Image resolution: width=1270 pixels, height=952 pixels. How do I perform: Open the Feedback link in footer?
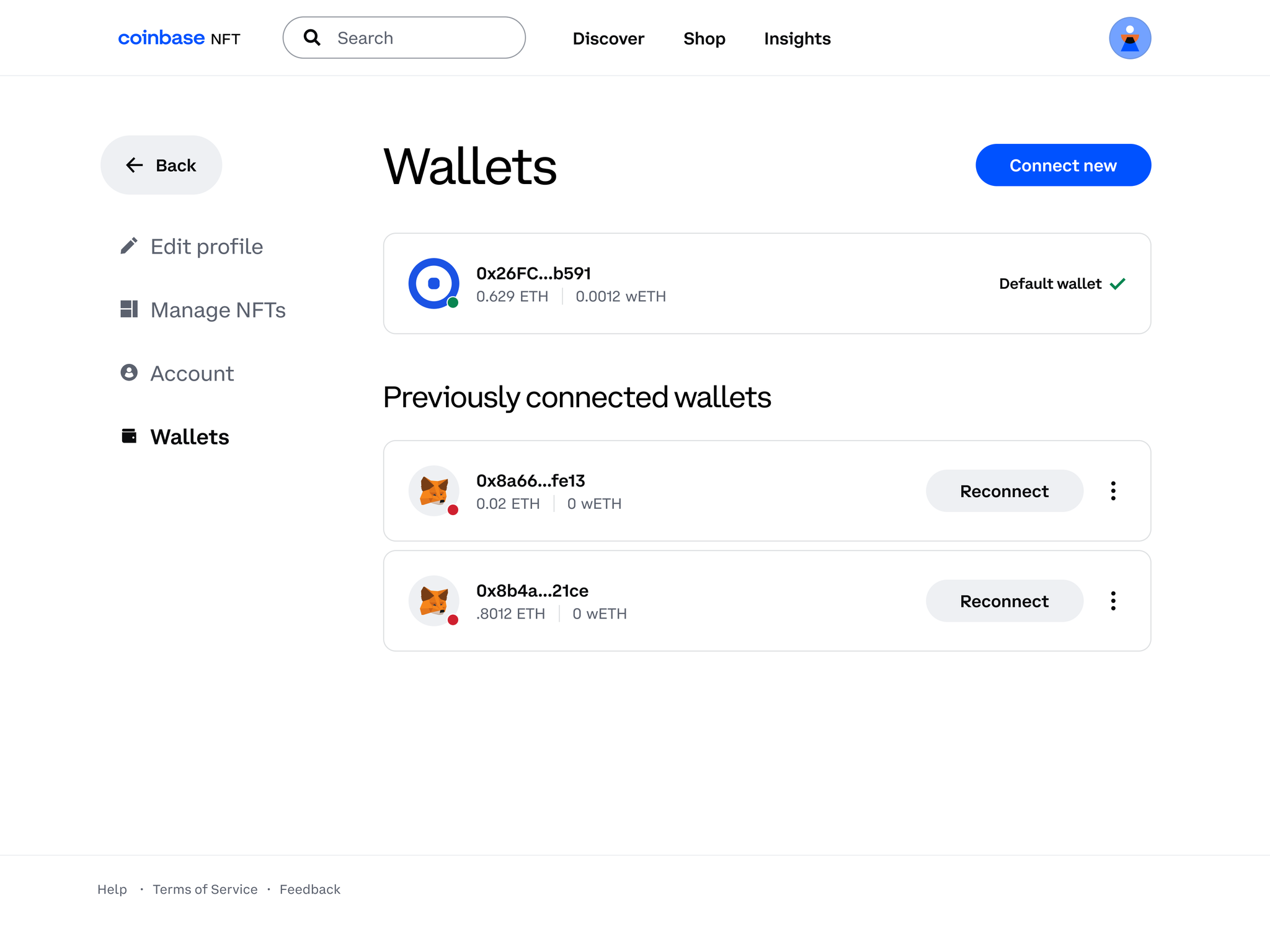[x=310, y=889]
